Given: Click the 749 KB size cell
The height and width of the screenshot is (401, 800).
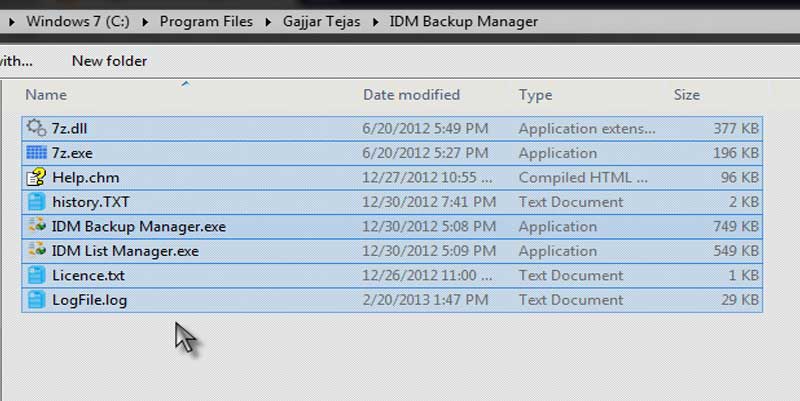Looking at the screenshot, I should point(736,227).
